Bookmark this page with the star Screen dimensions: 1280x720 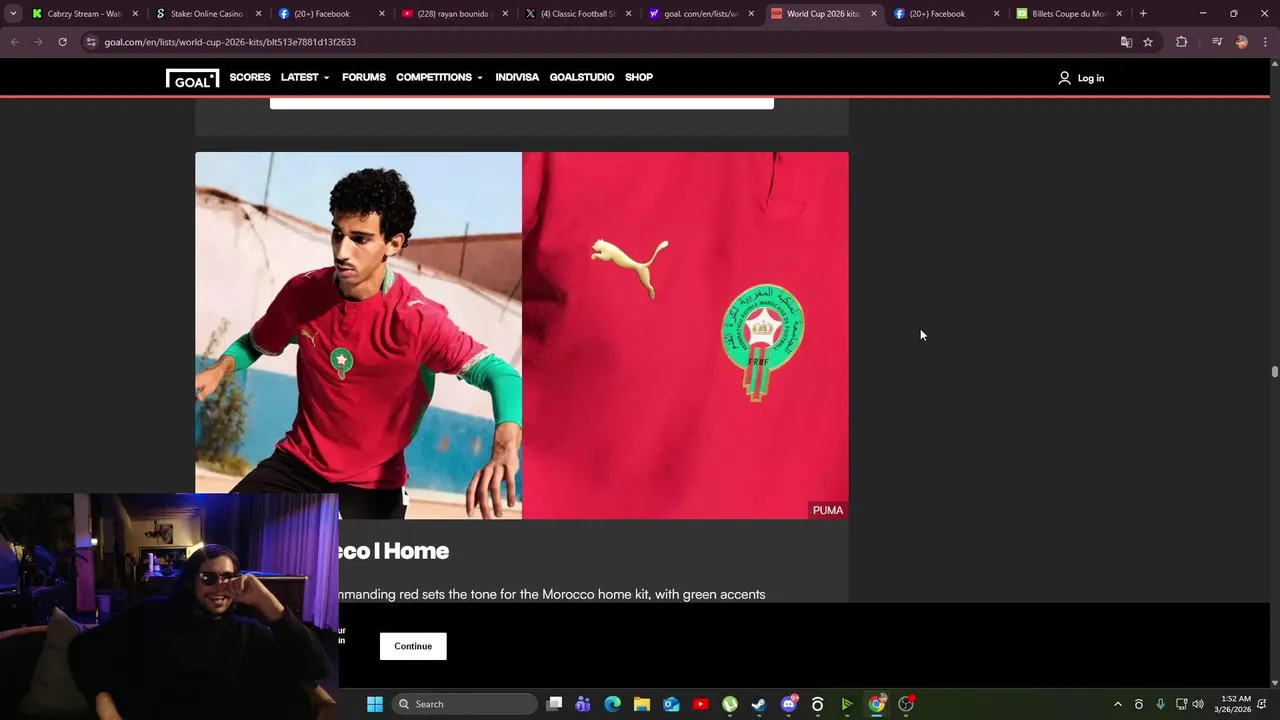pos(1148,42)
